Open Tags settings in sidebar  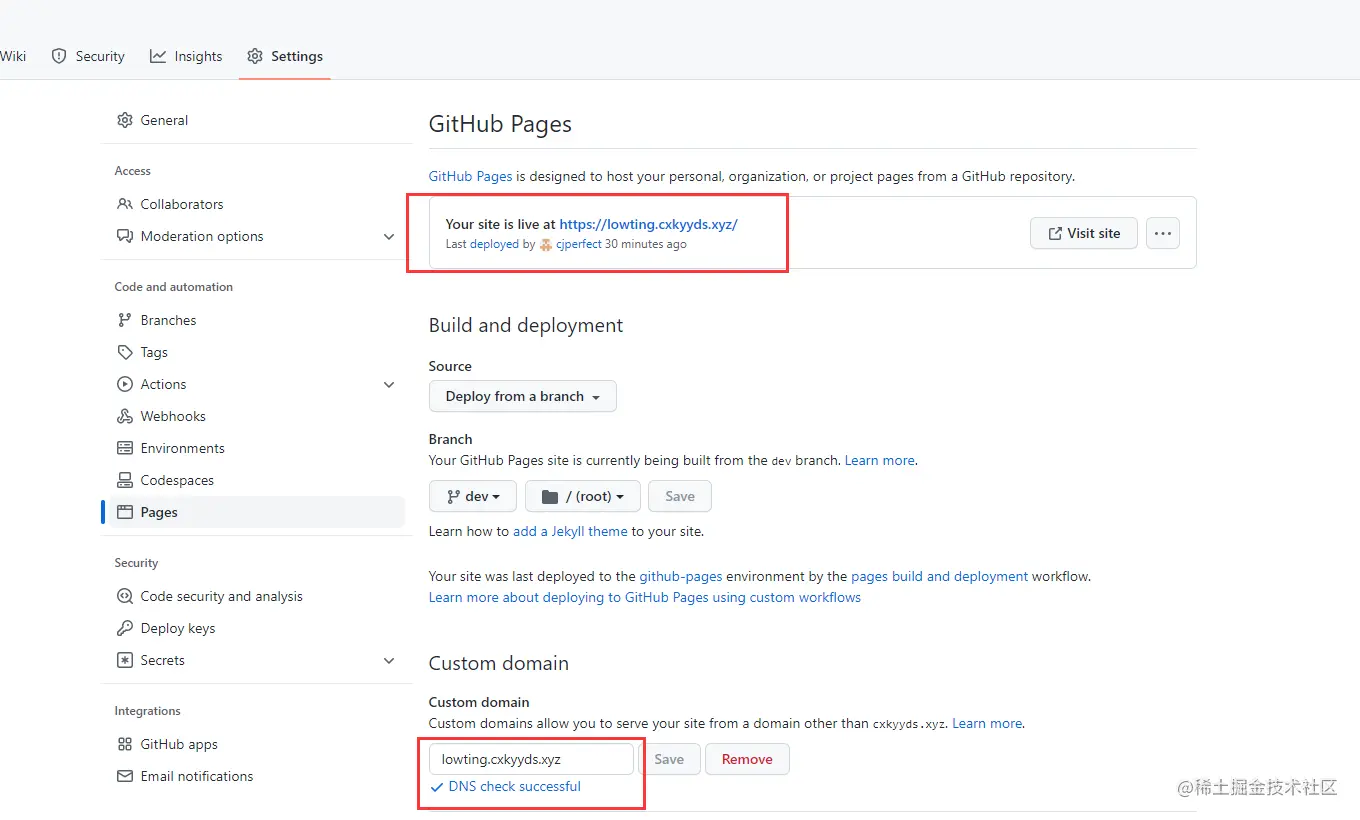click(x=255, y=352)
